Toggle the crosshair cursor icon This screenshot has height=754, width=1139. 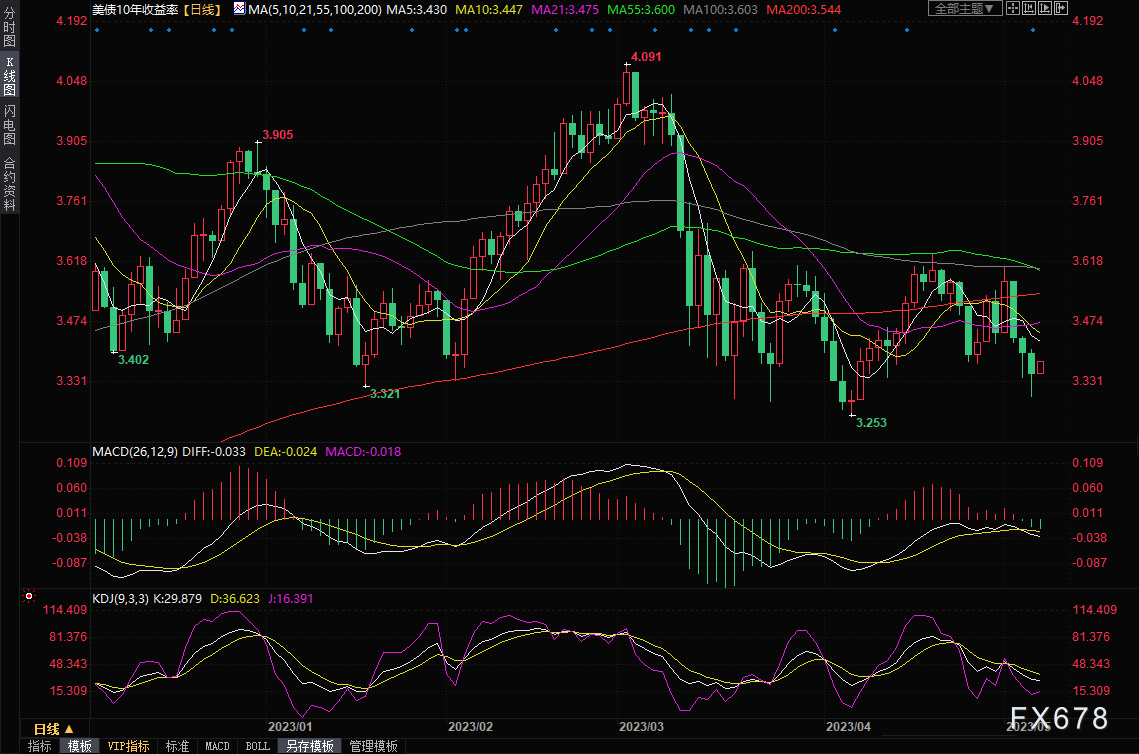(1013, 9)
